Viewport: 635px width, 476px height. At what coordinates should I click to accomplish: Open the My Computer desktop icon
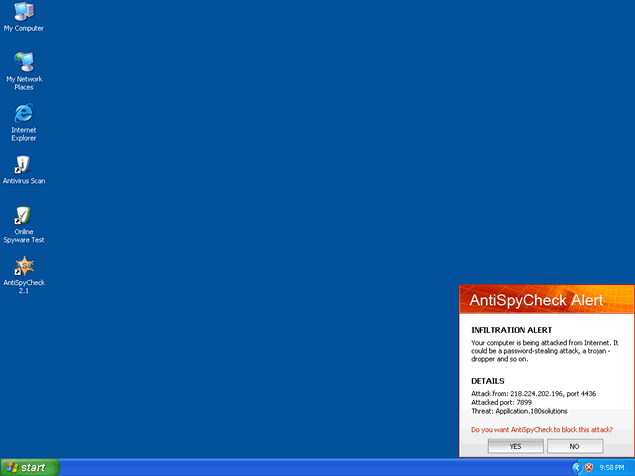click(23, 13)
